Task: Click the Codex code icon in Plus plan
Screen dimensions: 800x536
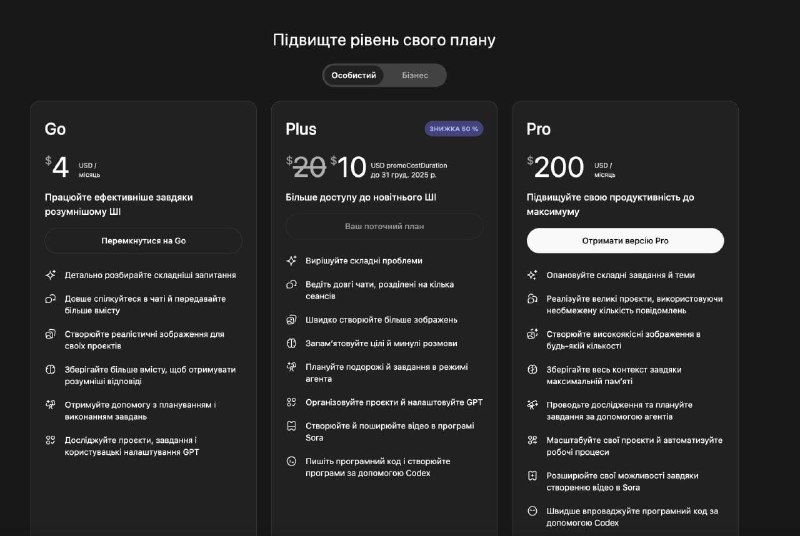Action: [x=291, y=461]
